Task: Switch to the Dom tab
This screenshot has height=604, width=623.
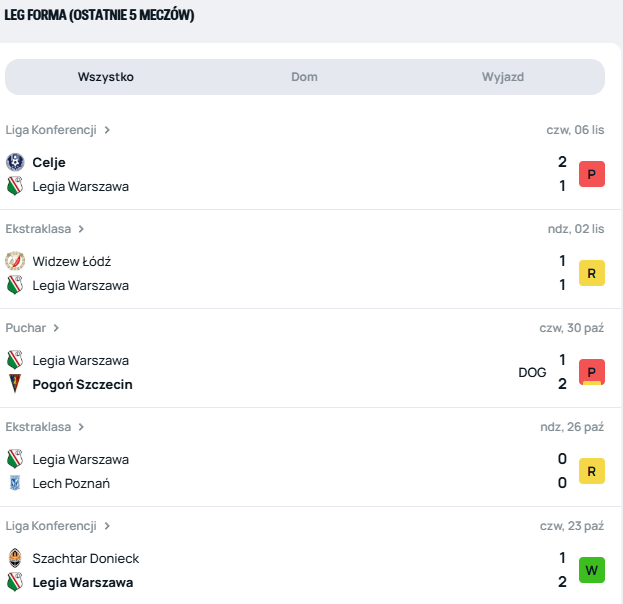Action: pyautogui.click(x=304, y=77)
